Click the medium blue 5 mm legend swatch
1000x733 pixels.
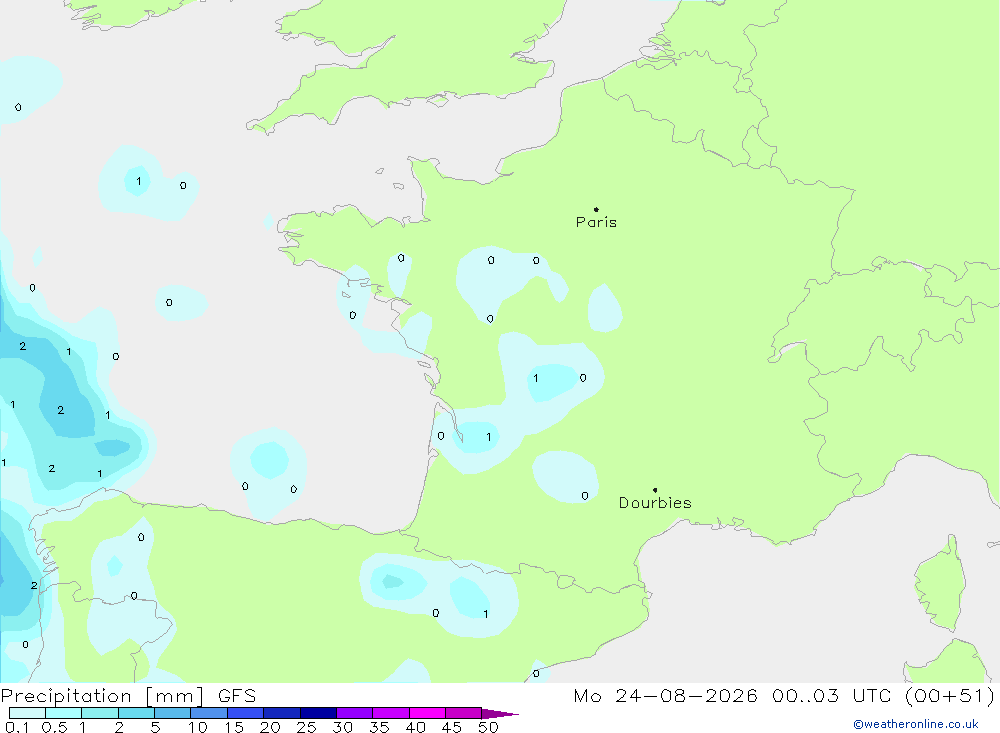tap(172, 713)
